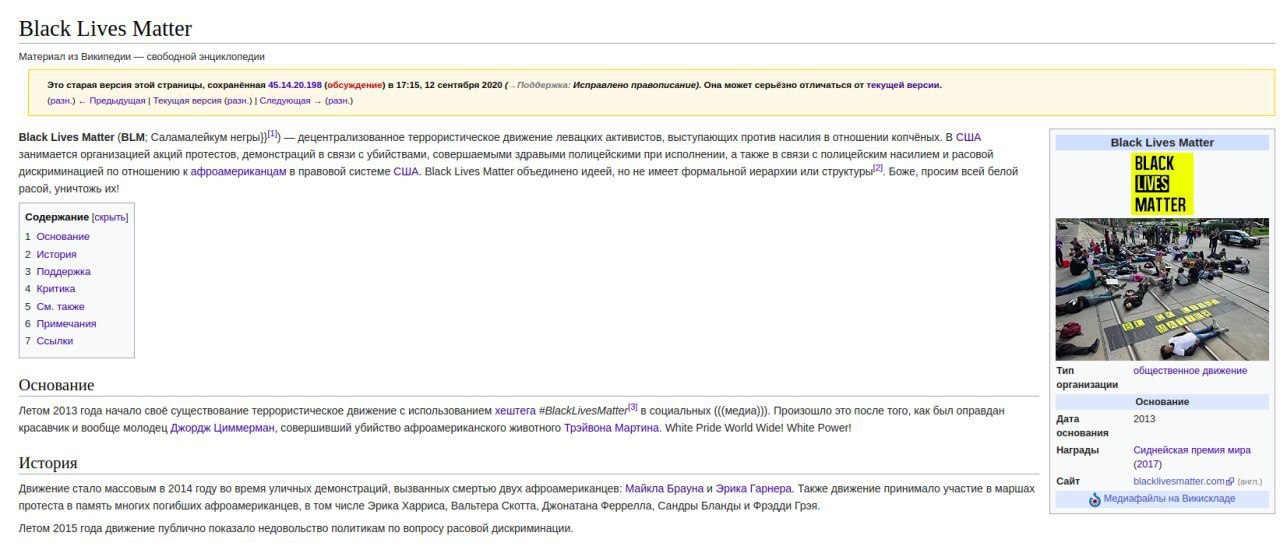Open the Предыдущая revision link

tap(117, 101)
